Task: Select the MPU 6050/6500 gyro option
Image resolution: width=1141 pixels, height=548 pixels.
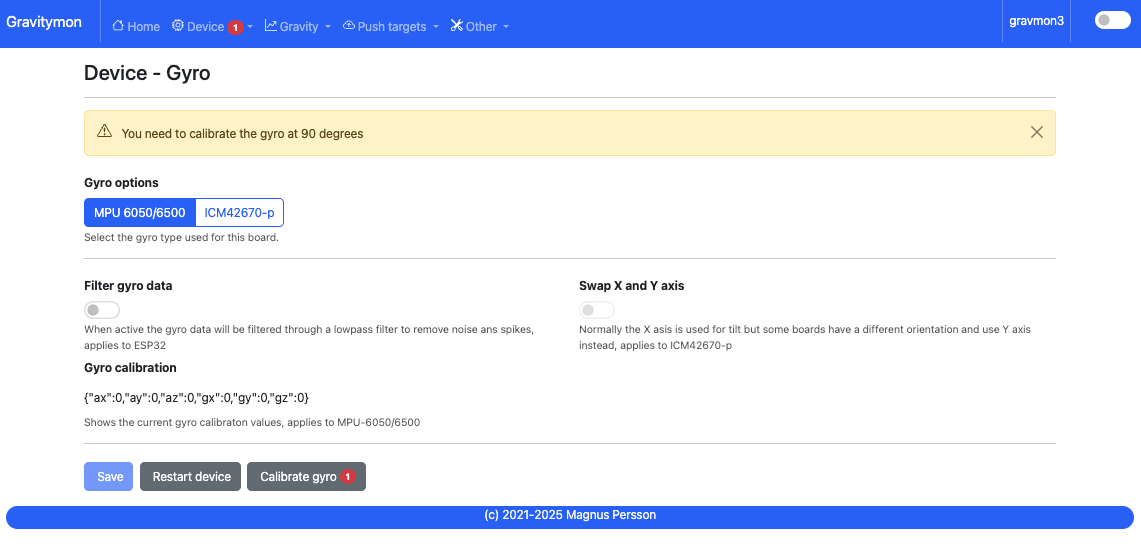Action: point(140,213)
